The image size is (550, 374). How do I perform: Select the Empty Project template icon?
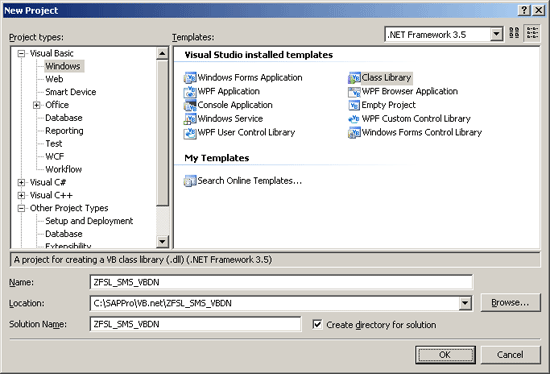pyautogui.click(x=354, y=105)
